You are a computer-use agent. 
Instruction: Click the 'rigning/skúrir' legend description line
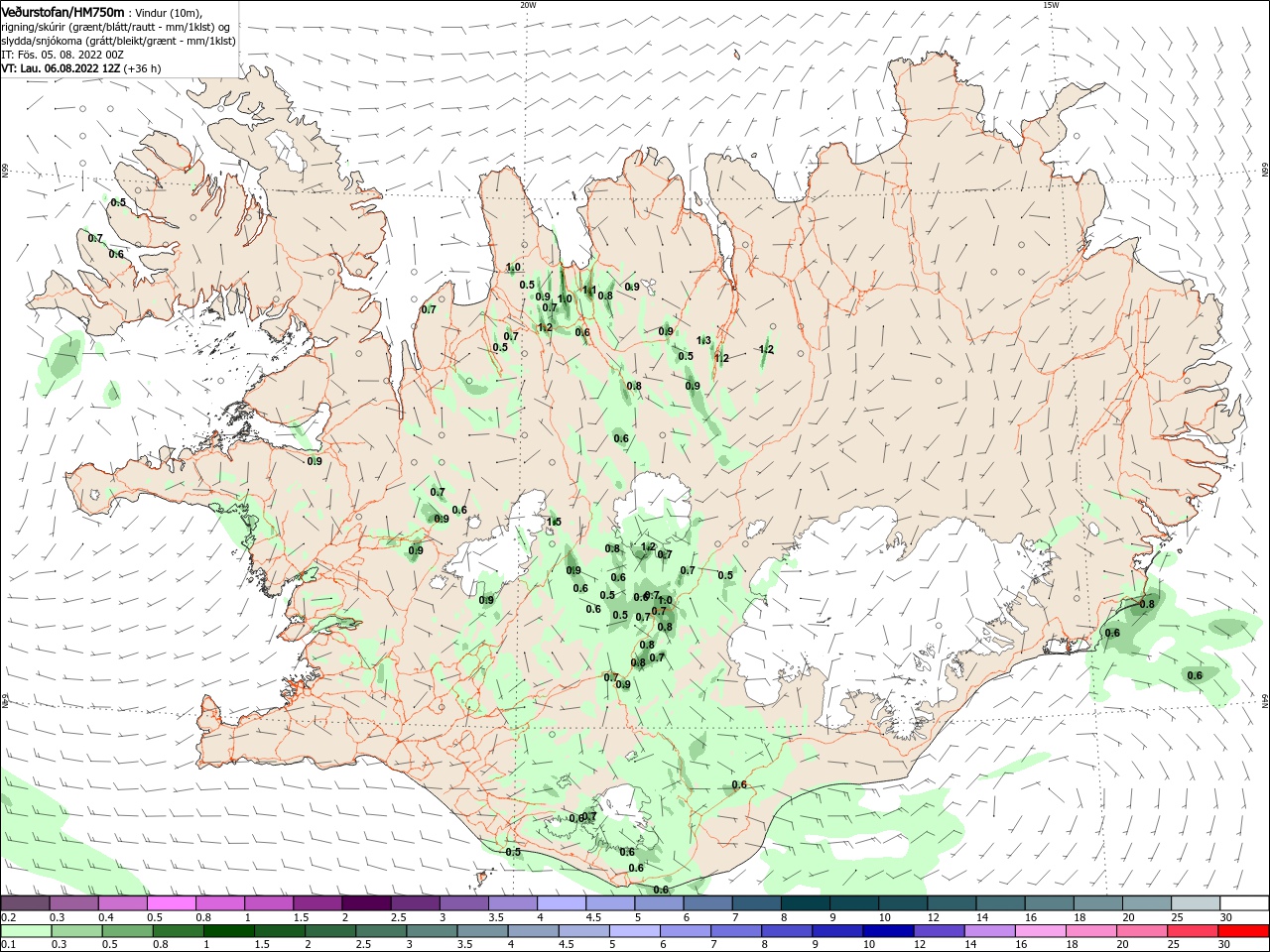click(x=115, y=26)
